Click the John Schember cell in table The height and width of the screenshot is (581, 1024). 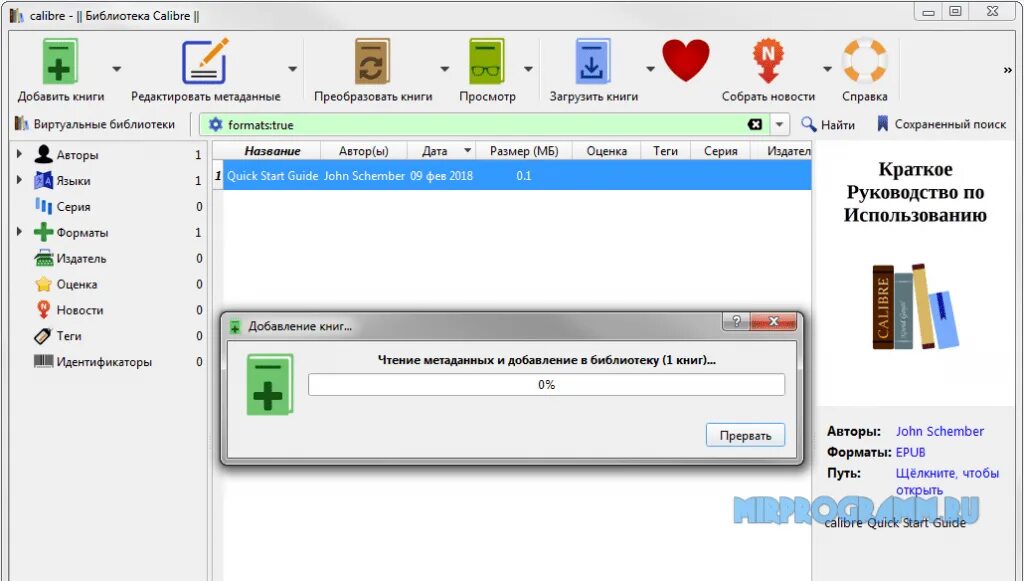click(x=364, y=176)
